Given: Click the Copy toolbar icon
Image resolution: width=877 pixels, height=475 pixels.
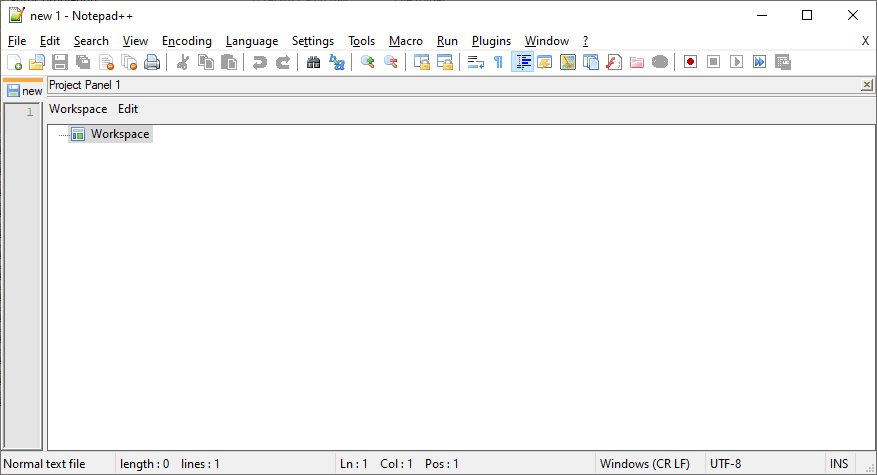Looking at the screenshot, I should point(206,62).
